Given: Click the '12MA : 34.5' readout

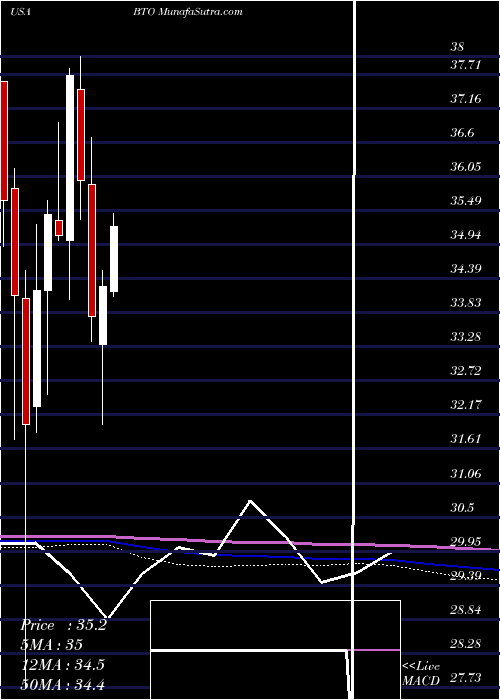Looking at the screenshot, I should [x=63, y=665].
